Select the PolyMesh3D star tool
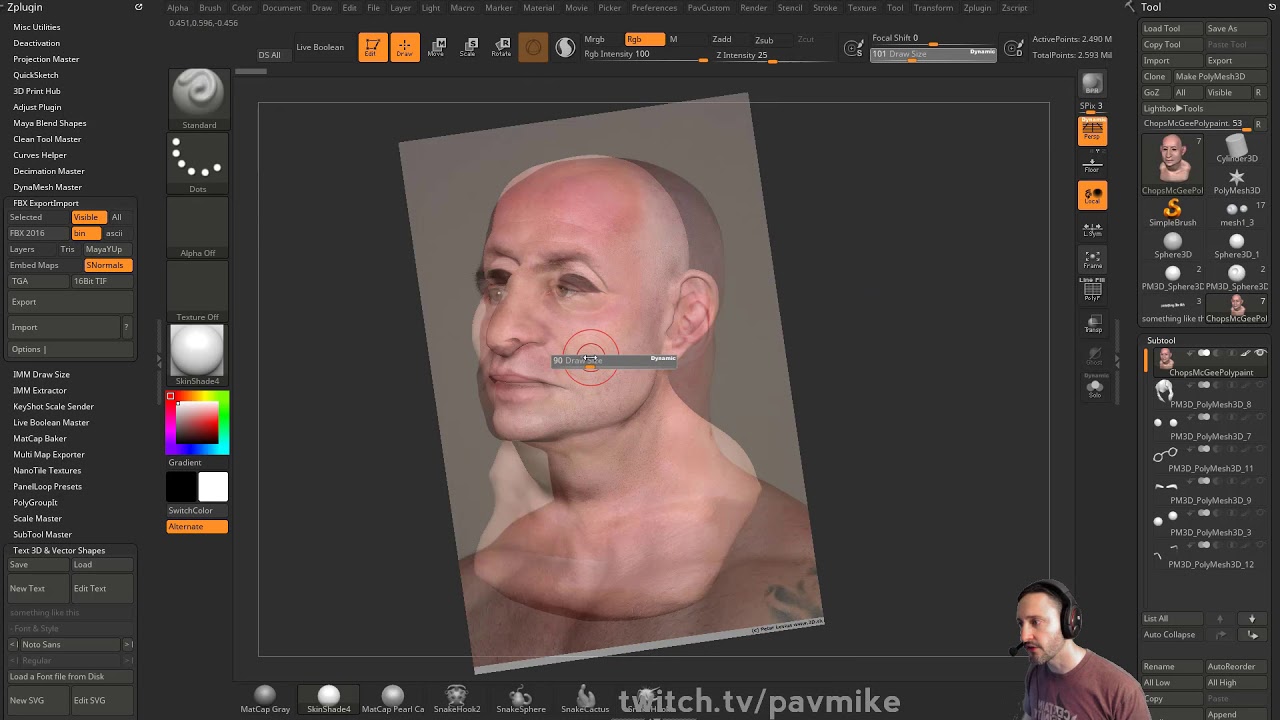This screenshot has height=720, width=1280. pyautogui.click(x=1237, y=181)
